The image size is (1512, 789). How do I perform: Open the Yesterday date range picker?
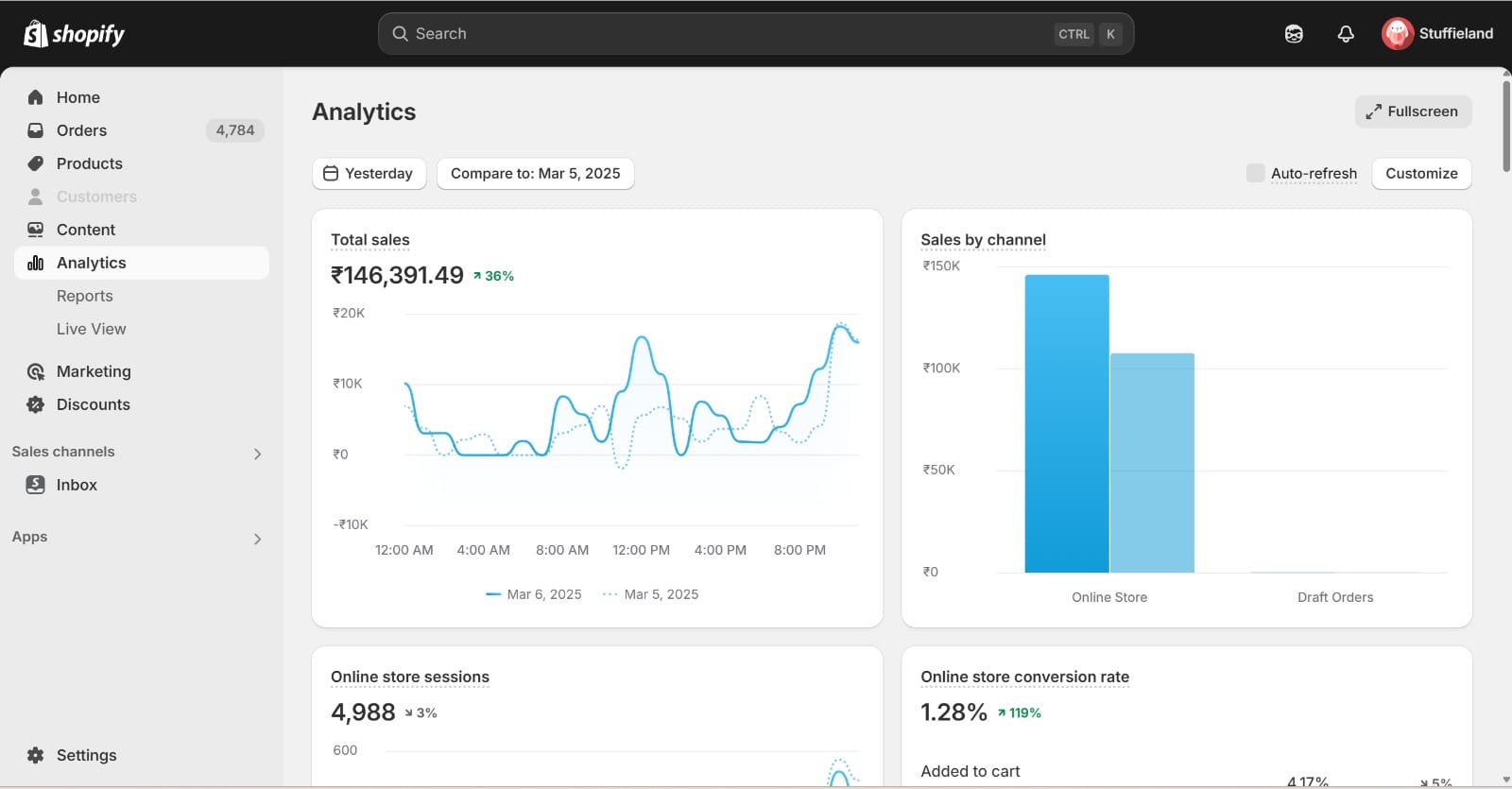369,174
